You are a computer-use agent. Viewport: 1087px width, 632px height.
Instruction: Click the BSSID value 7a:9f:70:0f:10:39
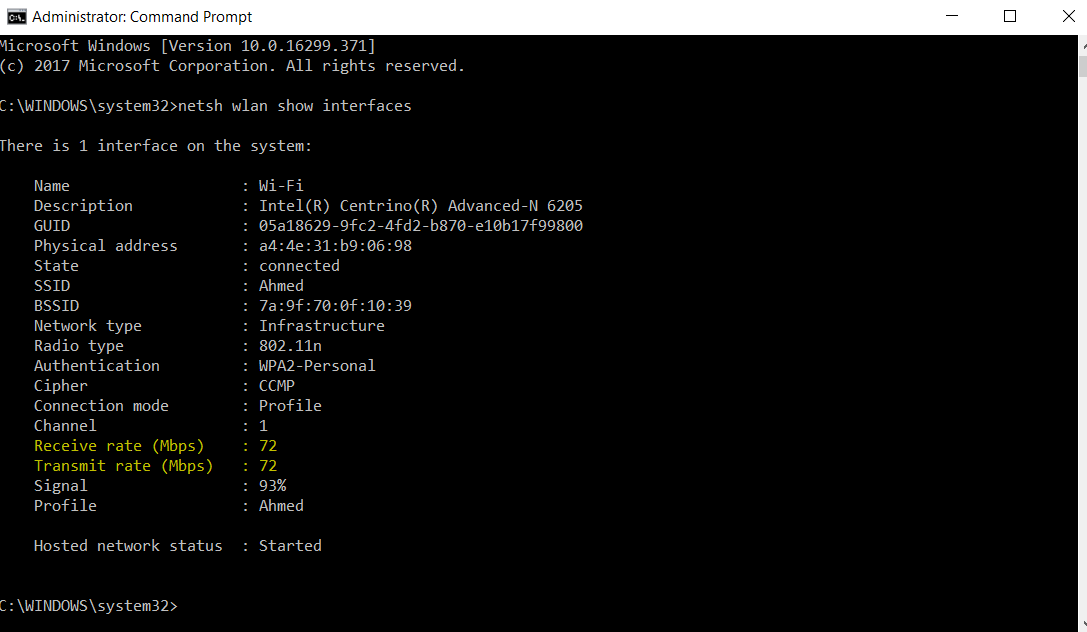(335, 306)
